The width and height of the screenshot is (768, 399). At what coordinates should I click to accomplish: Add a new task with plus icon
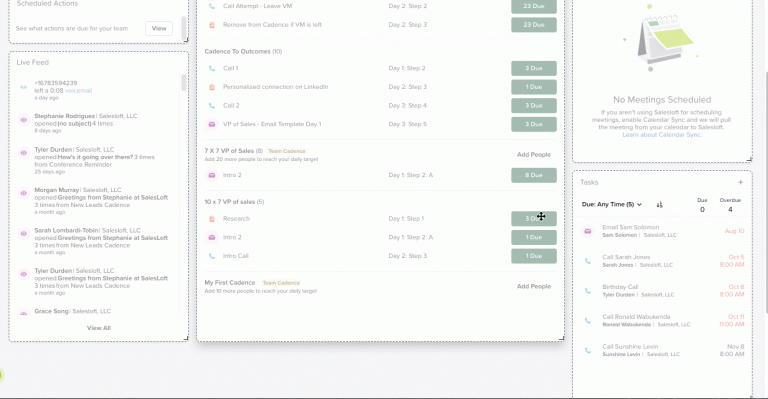[x=740, y=182]
